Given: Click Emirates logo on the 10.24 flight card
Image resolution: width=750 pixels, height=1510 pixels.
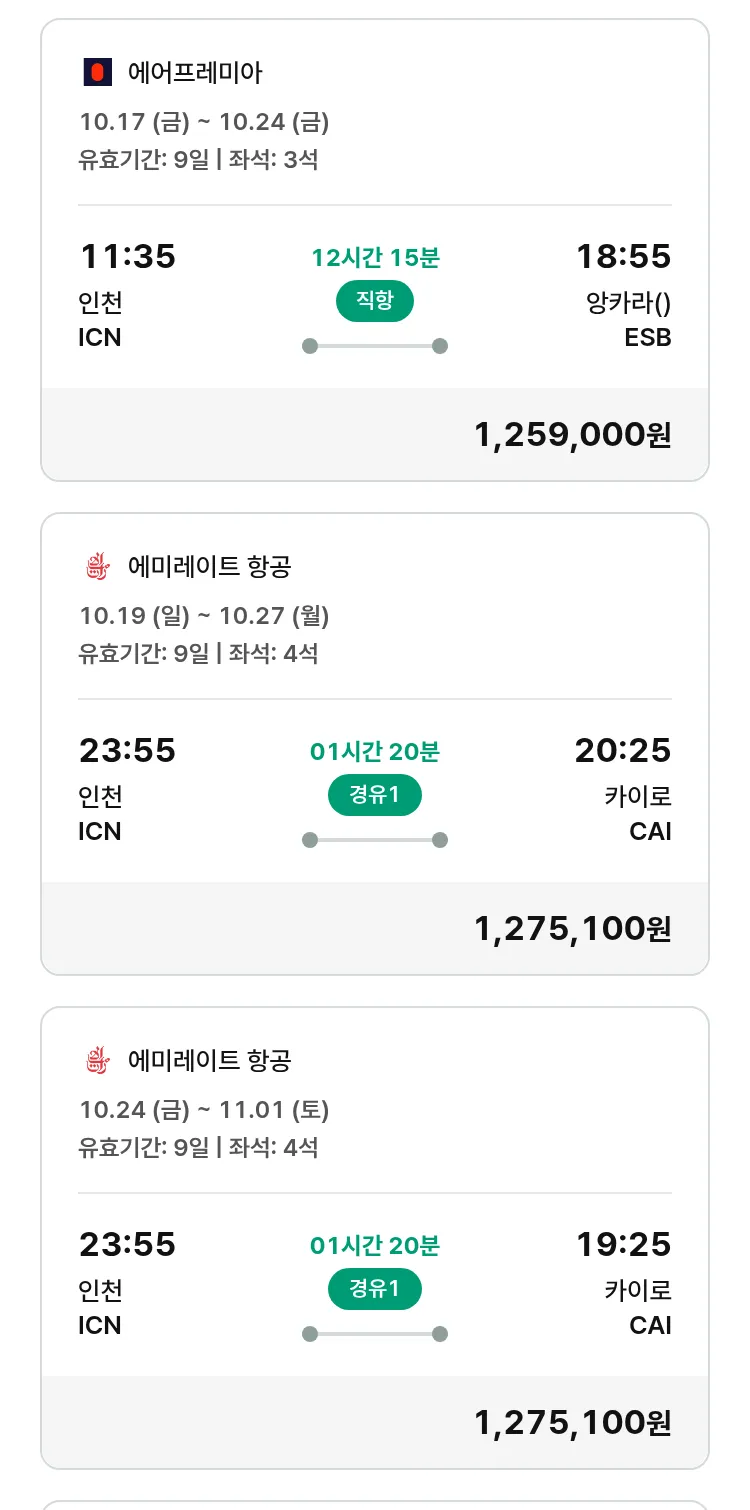Looking at the screenshot, I should (x=97, y=1060).
